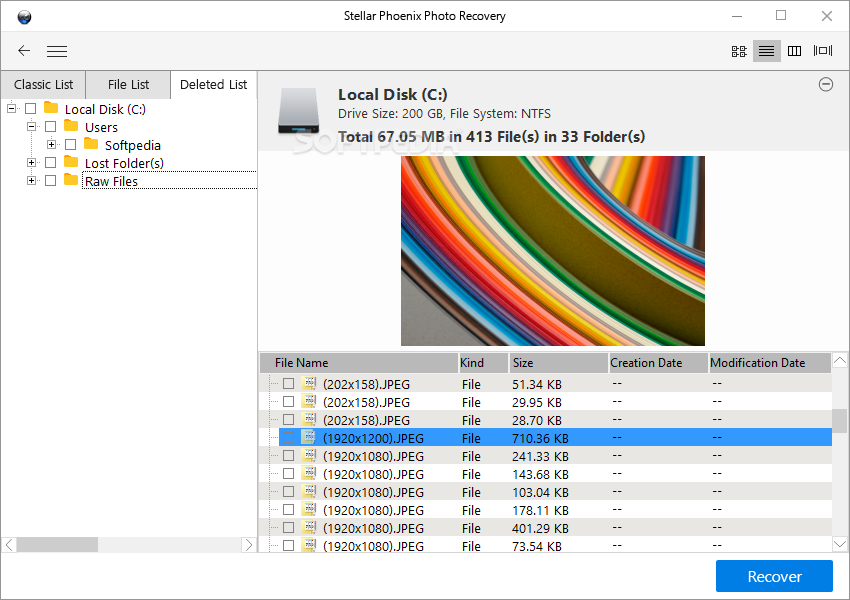850x600 pixels.
Task: Click the file list's up scroll arrow
Action: [840, 360]
